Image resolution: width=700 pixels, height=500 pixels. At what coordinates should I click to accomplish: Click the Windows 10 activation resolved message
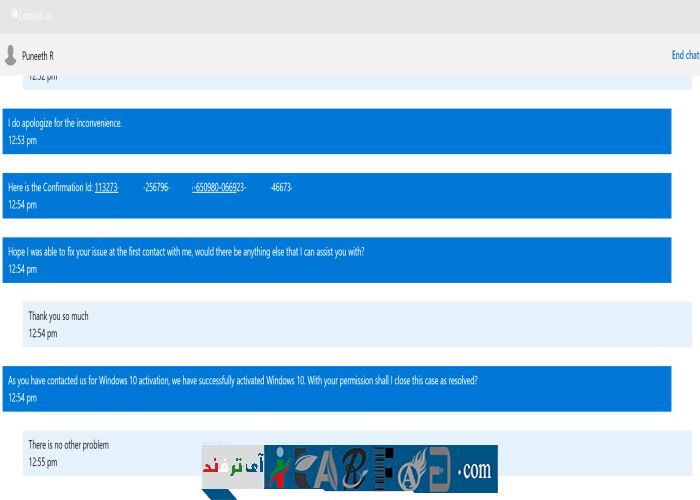[242, 380]
